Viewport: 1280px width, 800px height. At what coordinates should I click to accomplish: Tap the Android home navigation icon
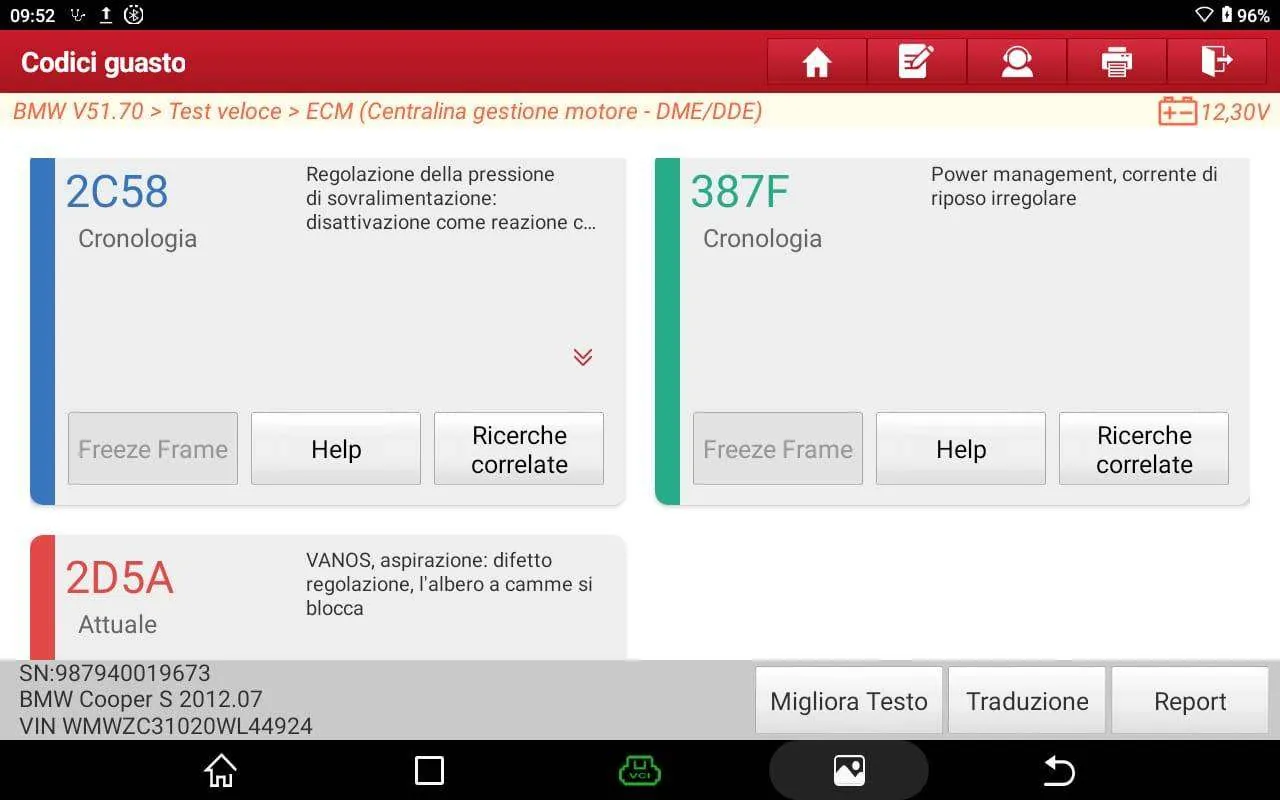click(220, 770)
